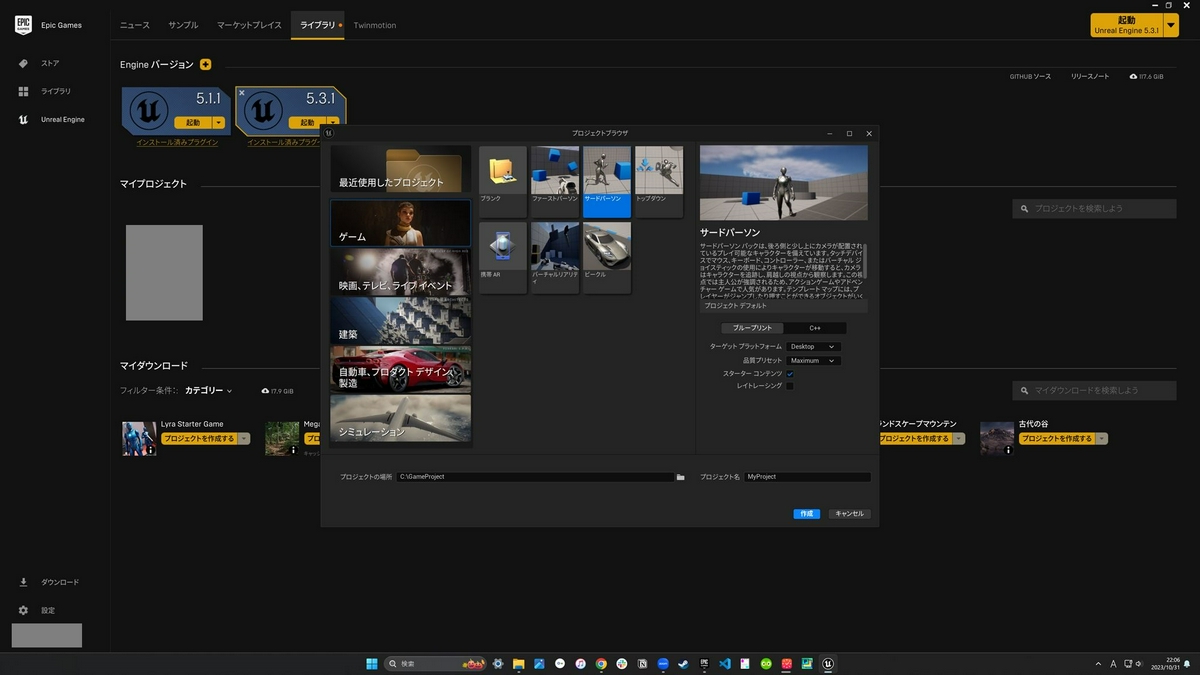Select the Third Person (サードパーソン) template

[x=607, y=182]
